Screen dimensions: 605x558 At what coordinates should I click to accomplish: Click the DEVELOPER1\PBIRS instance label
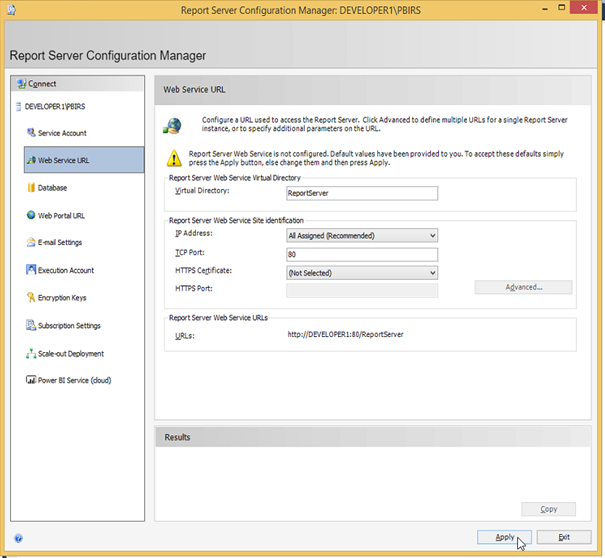pyautogui.click(x=55, y=107)
